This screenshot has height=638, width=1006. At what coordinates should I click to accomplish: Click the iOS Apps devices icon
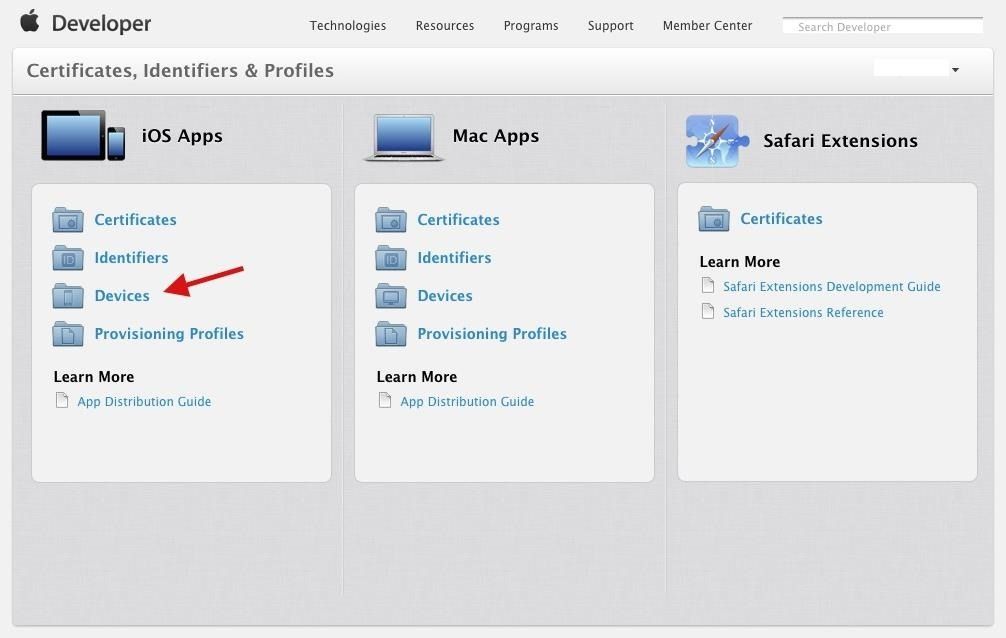[x=80, y=133]
